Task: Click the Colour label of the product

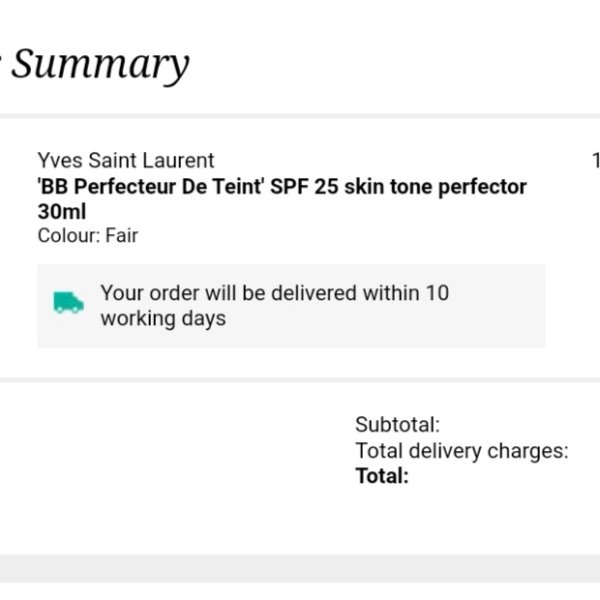Action: tap(69, 235)
